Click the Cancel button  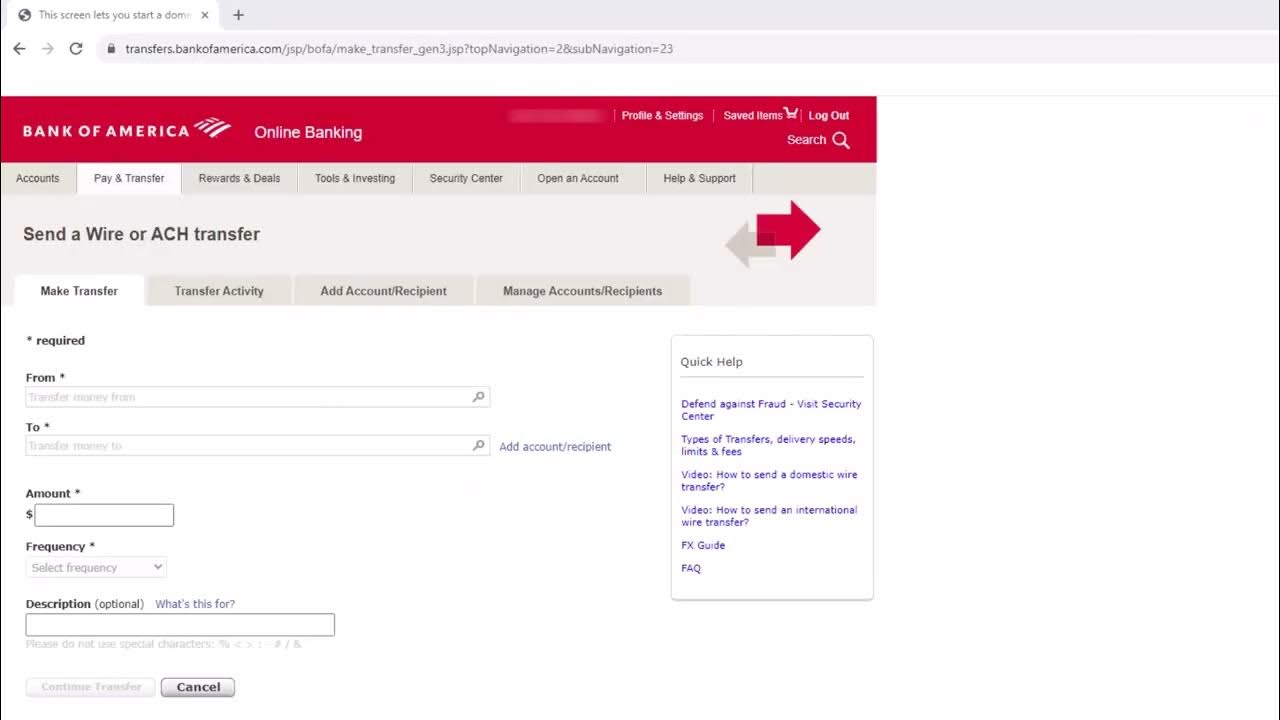coord(198,687)
